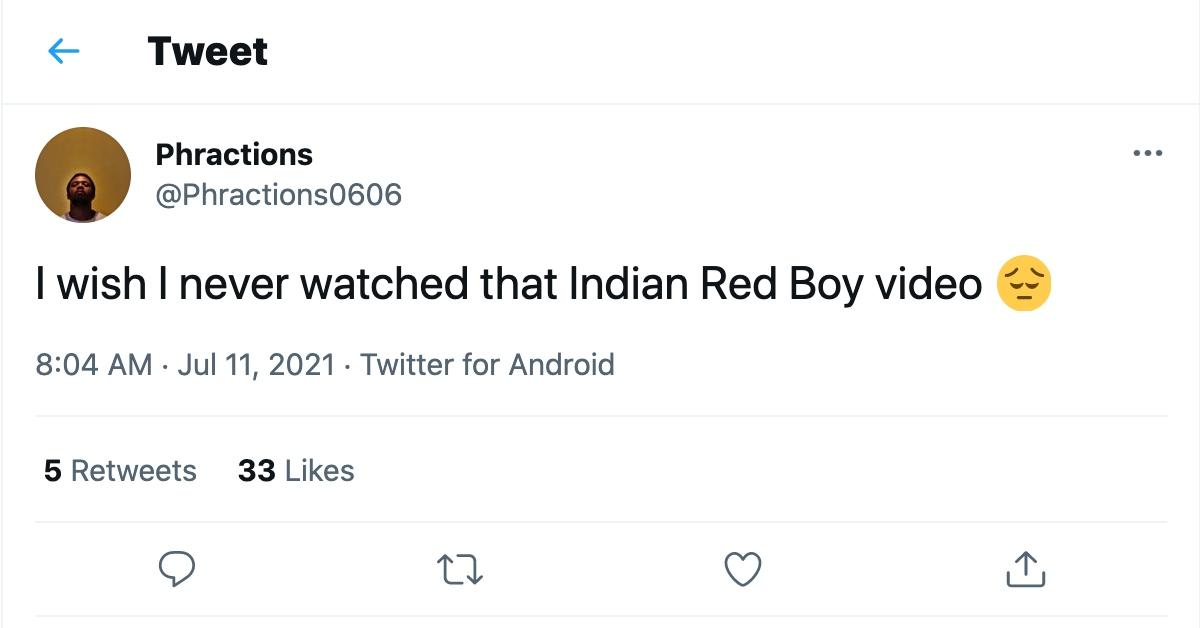Retweet this tweet via the arrows icon
This screenshot has width=1200, height=628.
(x=461, y=569)
